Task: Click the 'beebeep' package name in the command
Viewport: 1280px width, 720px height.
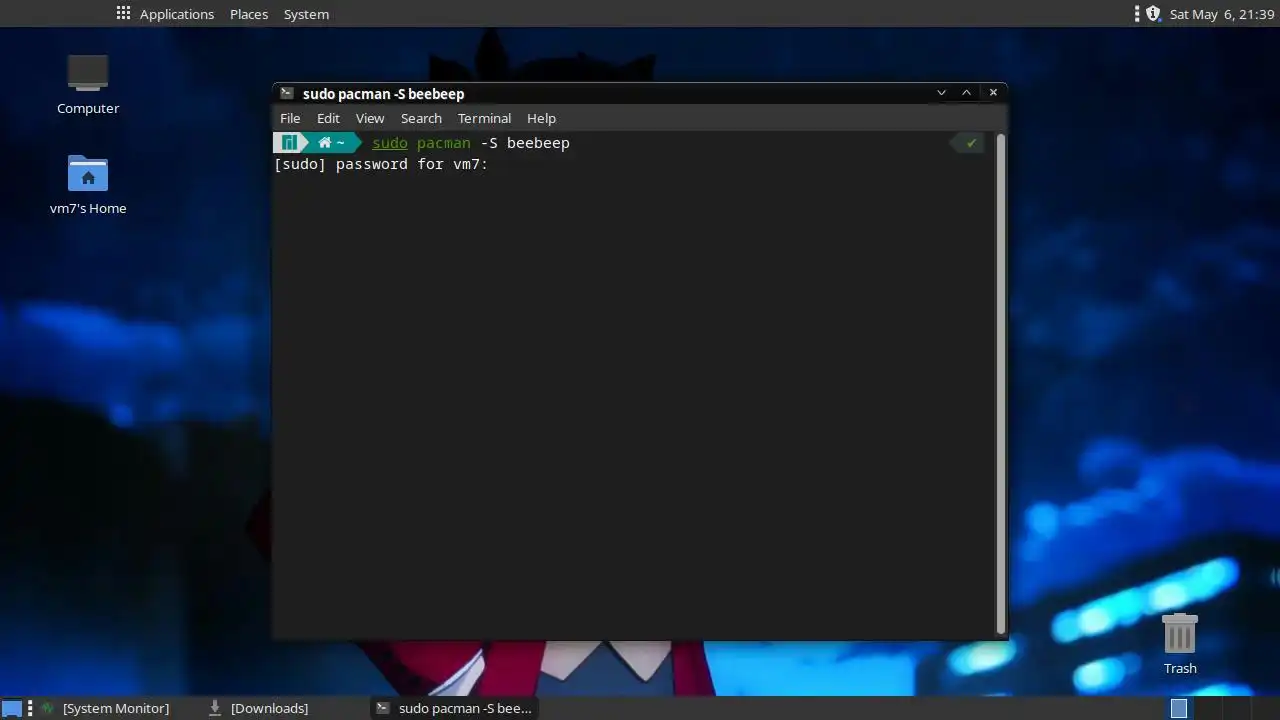Action: coord(538,143)
